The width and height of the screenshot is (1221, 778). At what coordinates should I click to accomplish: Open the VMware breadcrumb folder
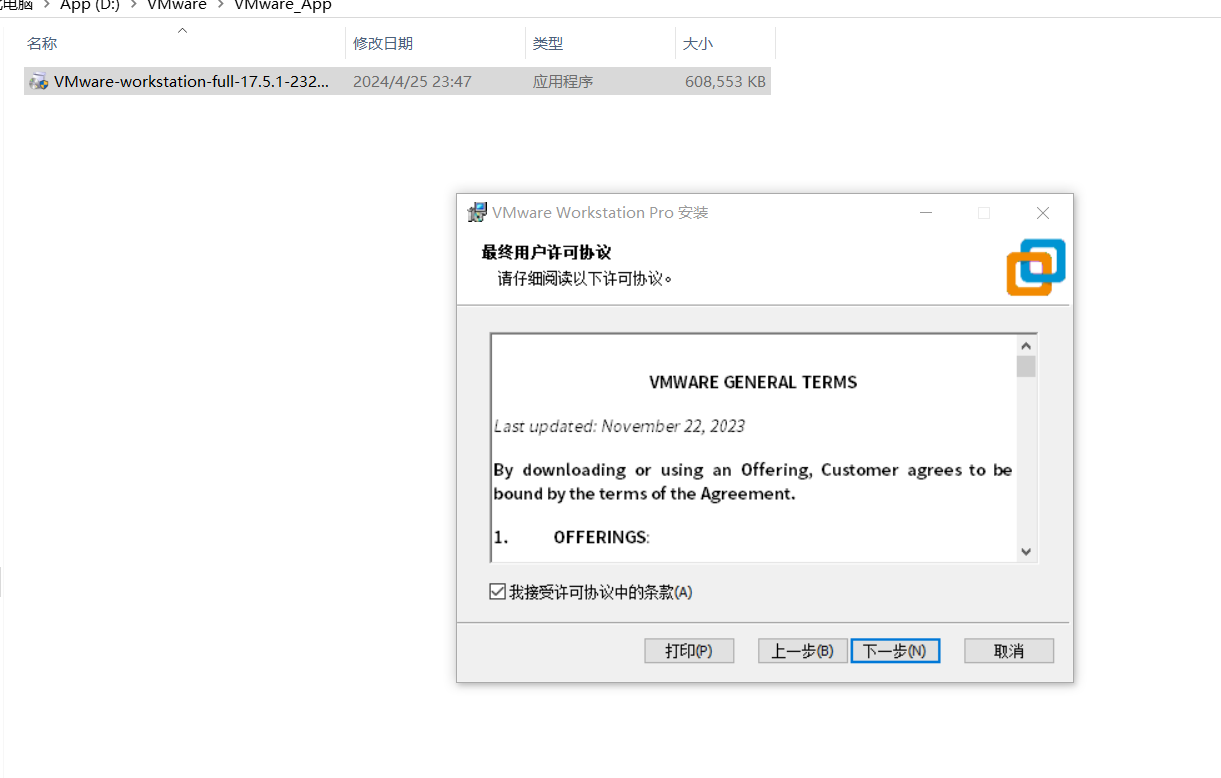coord(177,5)
